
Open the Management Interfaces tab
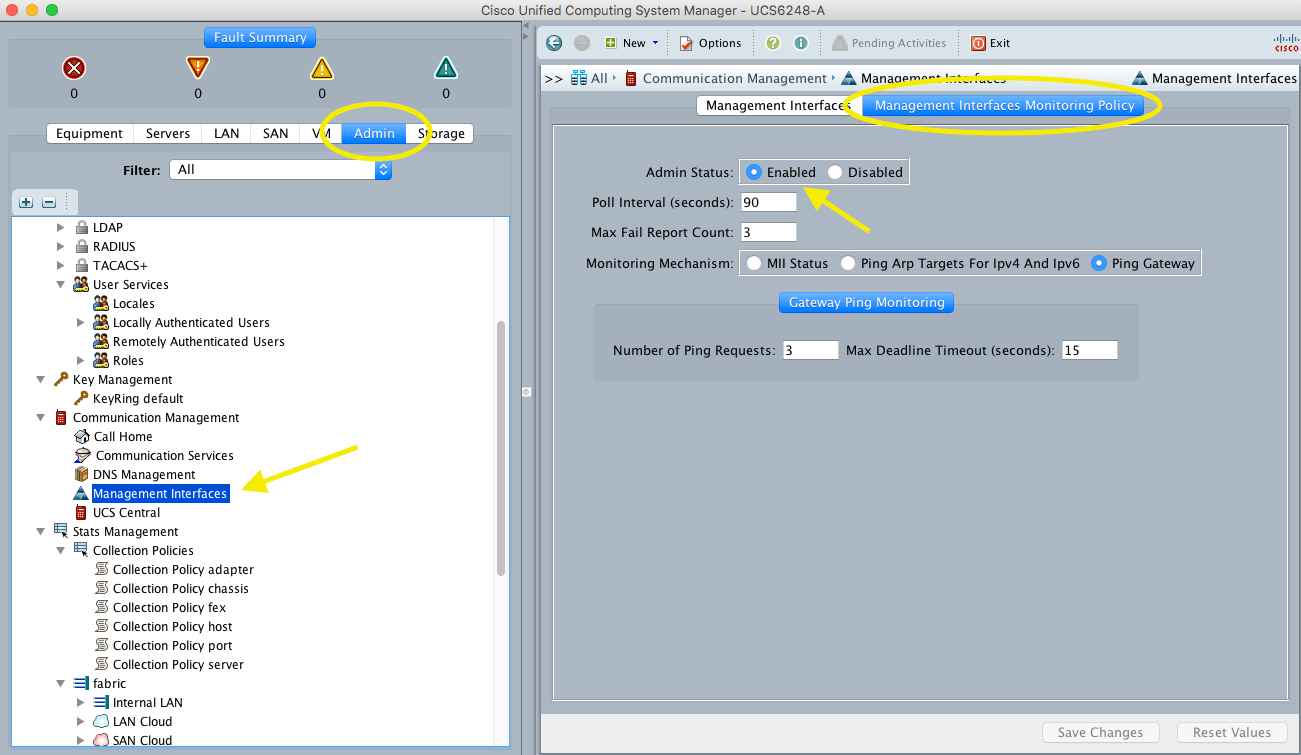point(777,106)
